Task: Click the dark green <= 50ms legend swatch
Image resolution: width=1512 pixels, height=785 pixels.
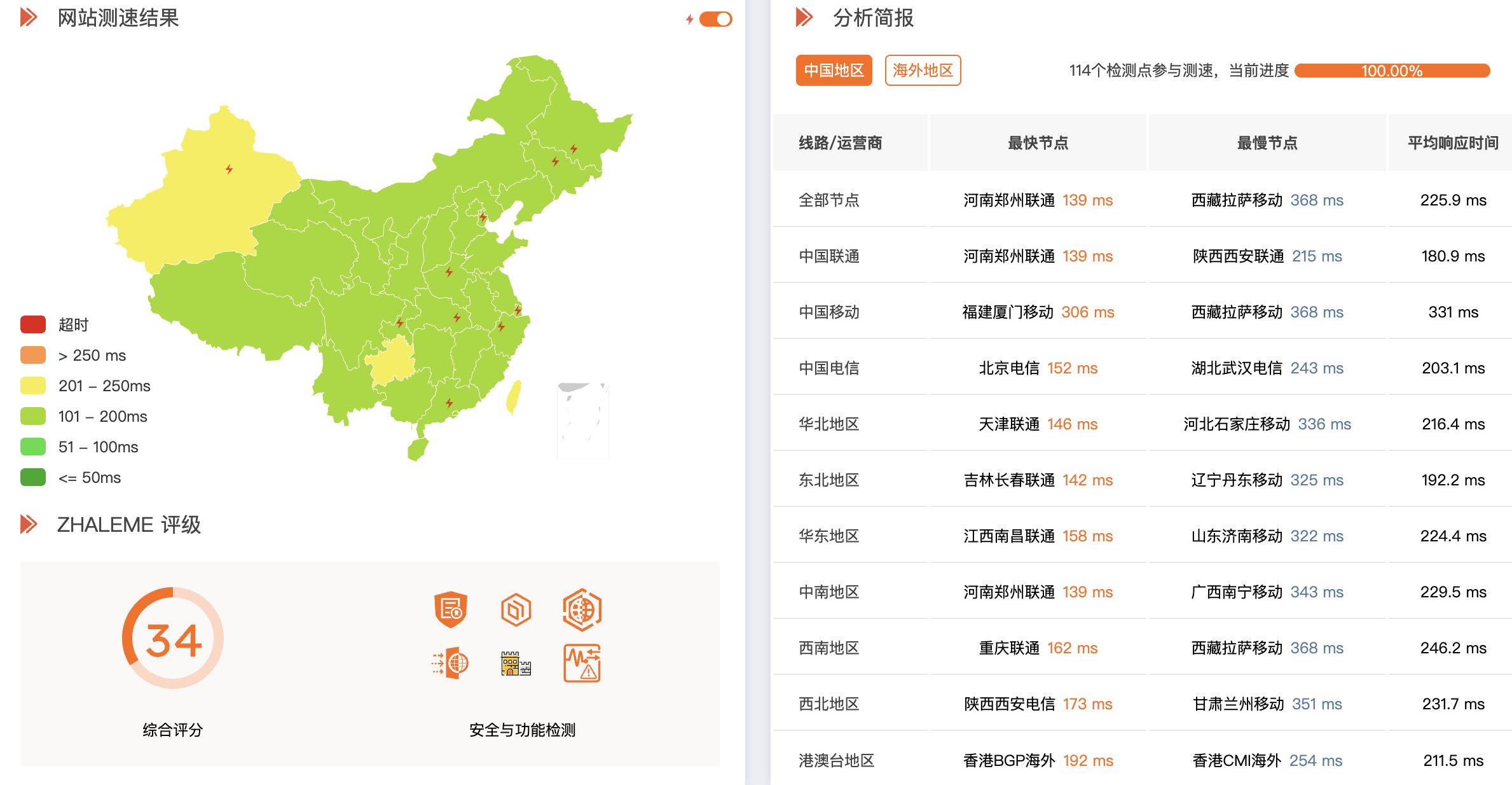Action: click(x=33, y=477)
